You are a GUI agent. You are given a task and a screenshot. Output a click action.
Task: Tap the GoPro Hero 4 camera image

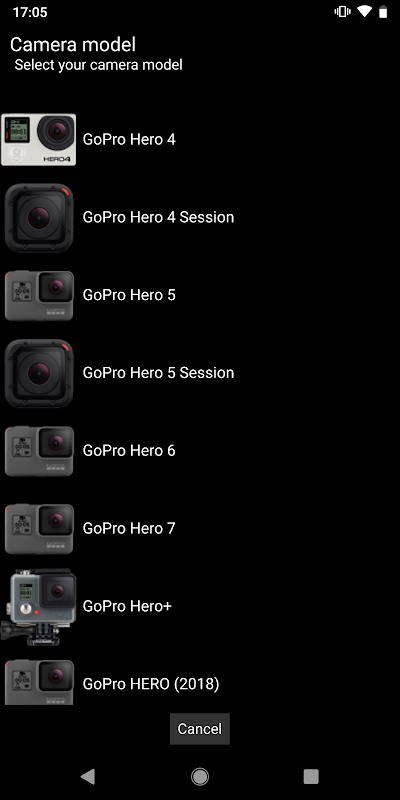click(39, 139)
